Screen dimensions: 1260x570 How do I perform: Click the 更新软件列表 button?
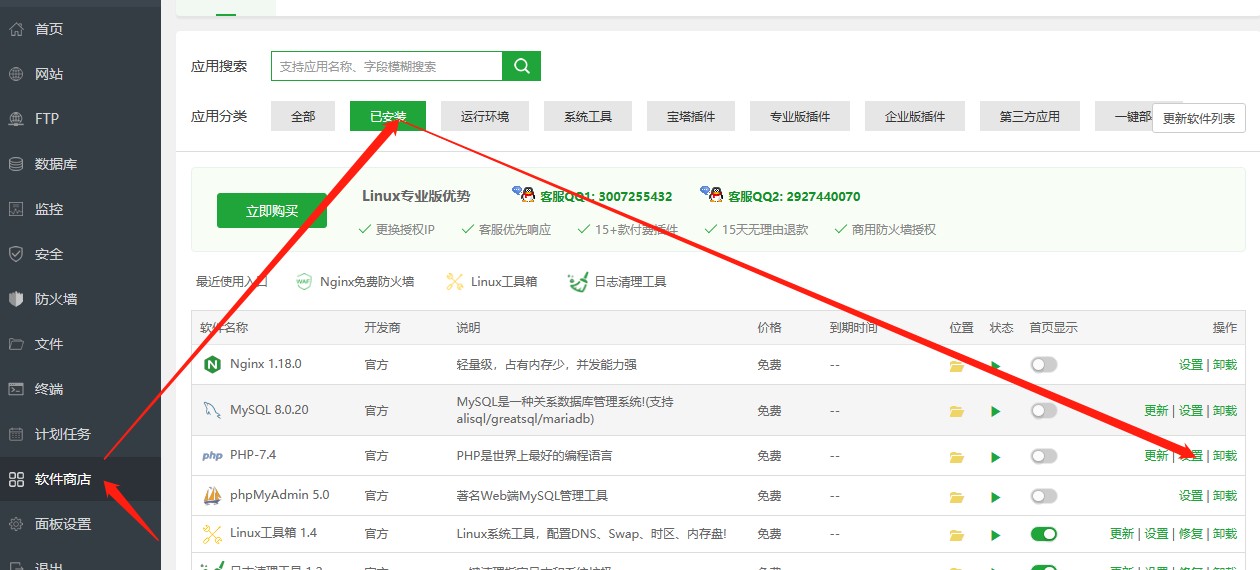coord(1199,118)
